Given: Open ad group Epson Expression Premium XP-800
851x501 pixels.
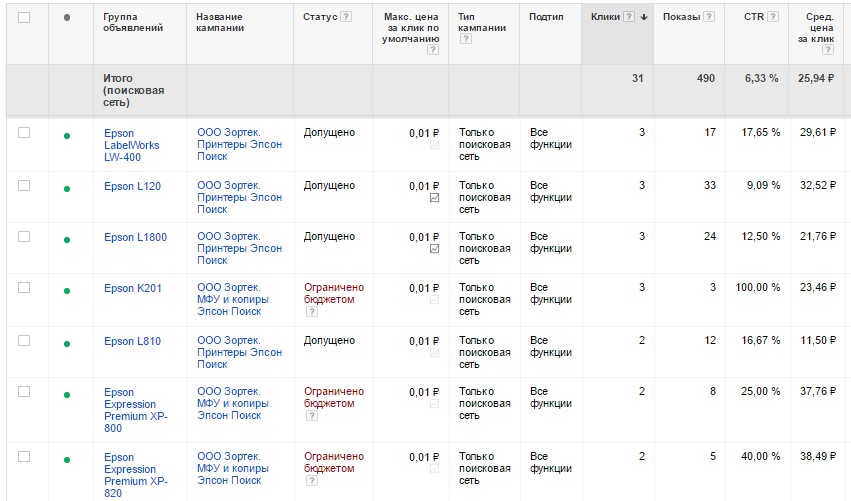Looking at the screenshot, I should point(136,410).
